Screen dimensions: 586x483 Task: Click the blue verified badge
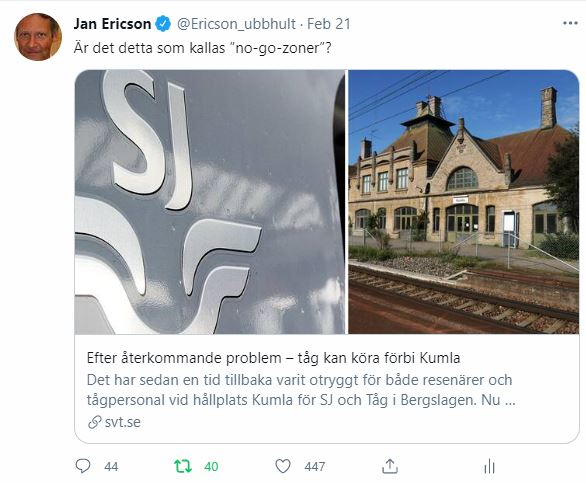[163, 24]
